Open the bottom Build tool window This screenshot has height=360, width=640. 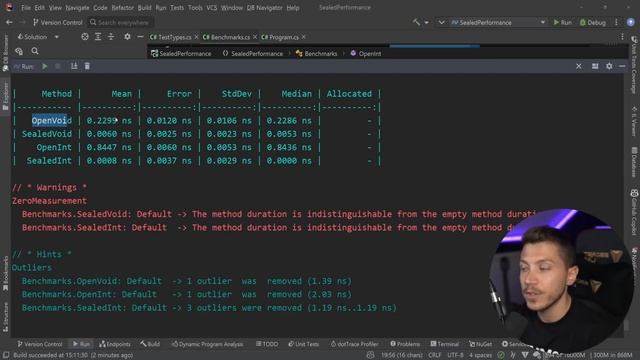tap(150, 344)
